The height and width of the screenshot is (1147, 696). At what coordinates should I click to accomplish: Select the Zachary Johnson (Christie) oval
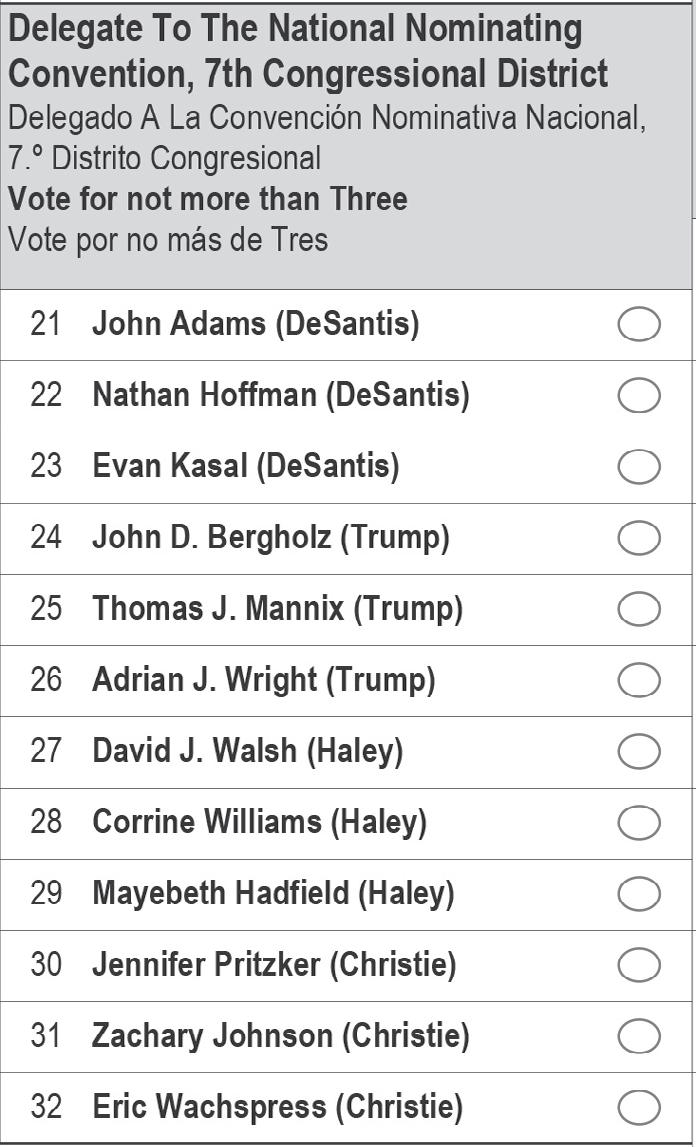click(x=639, y=1036)
